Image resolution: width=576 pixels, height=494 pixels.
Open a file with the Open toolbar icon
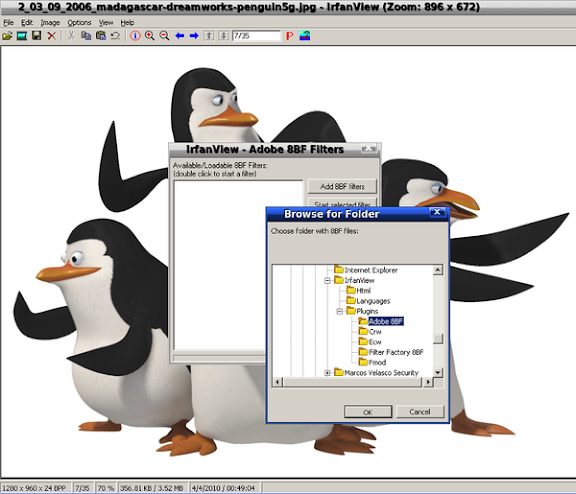pyautogui.click(x=7, y=36)
